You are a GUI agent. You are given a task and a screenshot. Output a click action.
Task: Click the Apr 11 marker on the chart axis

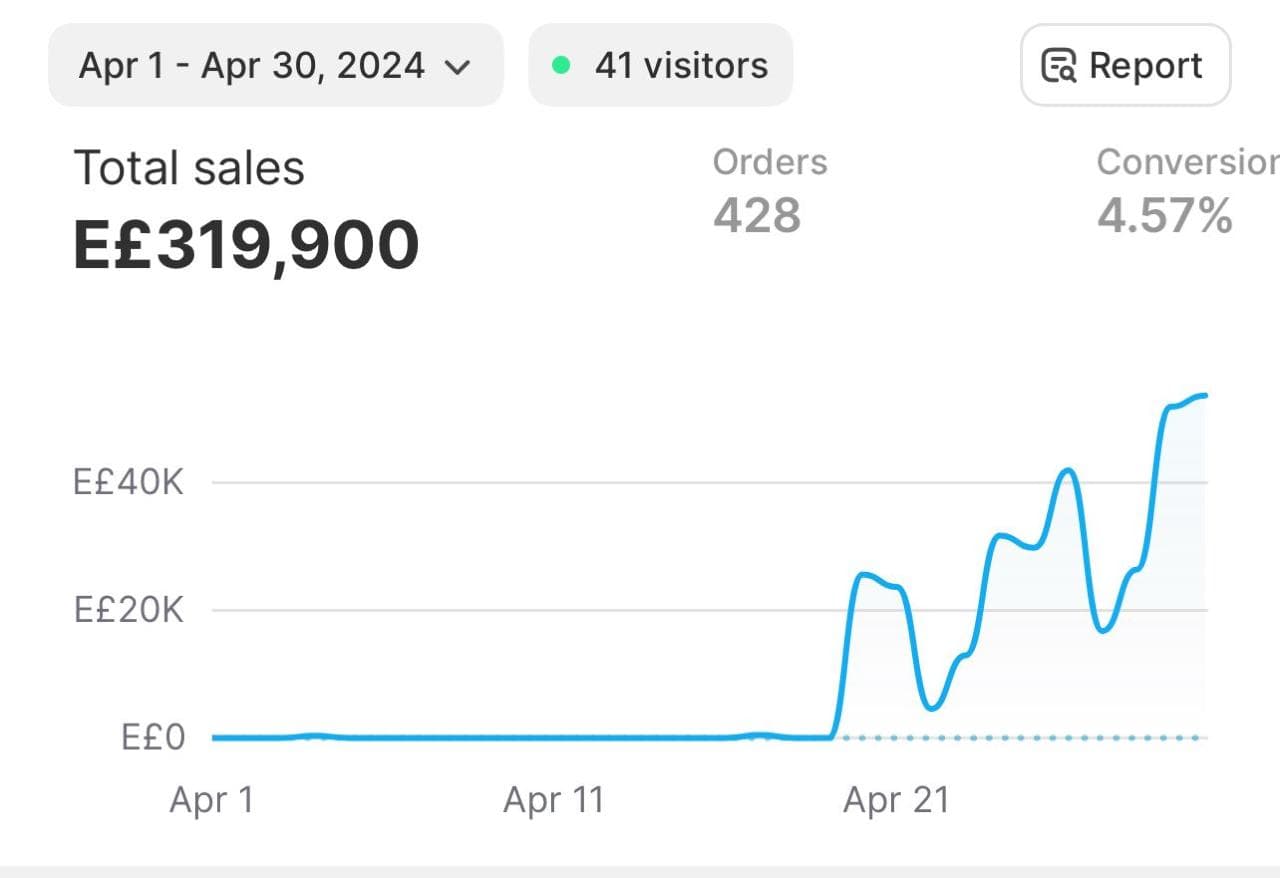click(554, 800)
